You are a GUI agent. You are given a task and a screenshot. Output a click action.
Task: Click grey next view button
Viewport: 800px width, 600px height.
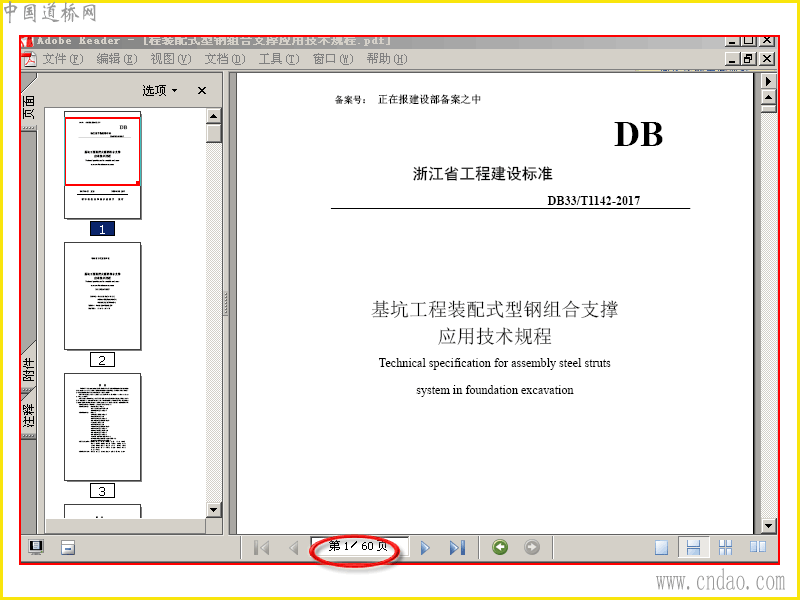click(x=532, y=547)
